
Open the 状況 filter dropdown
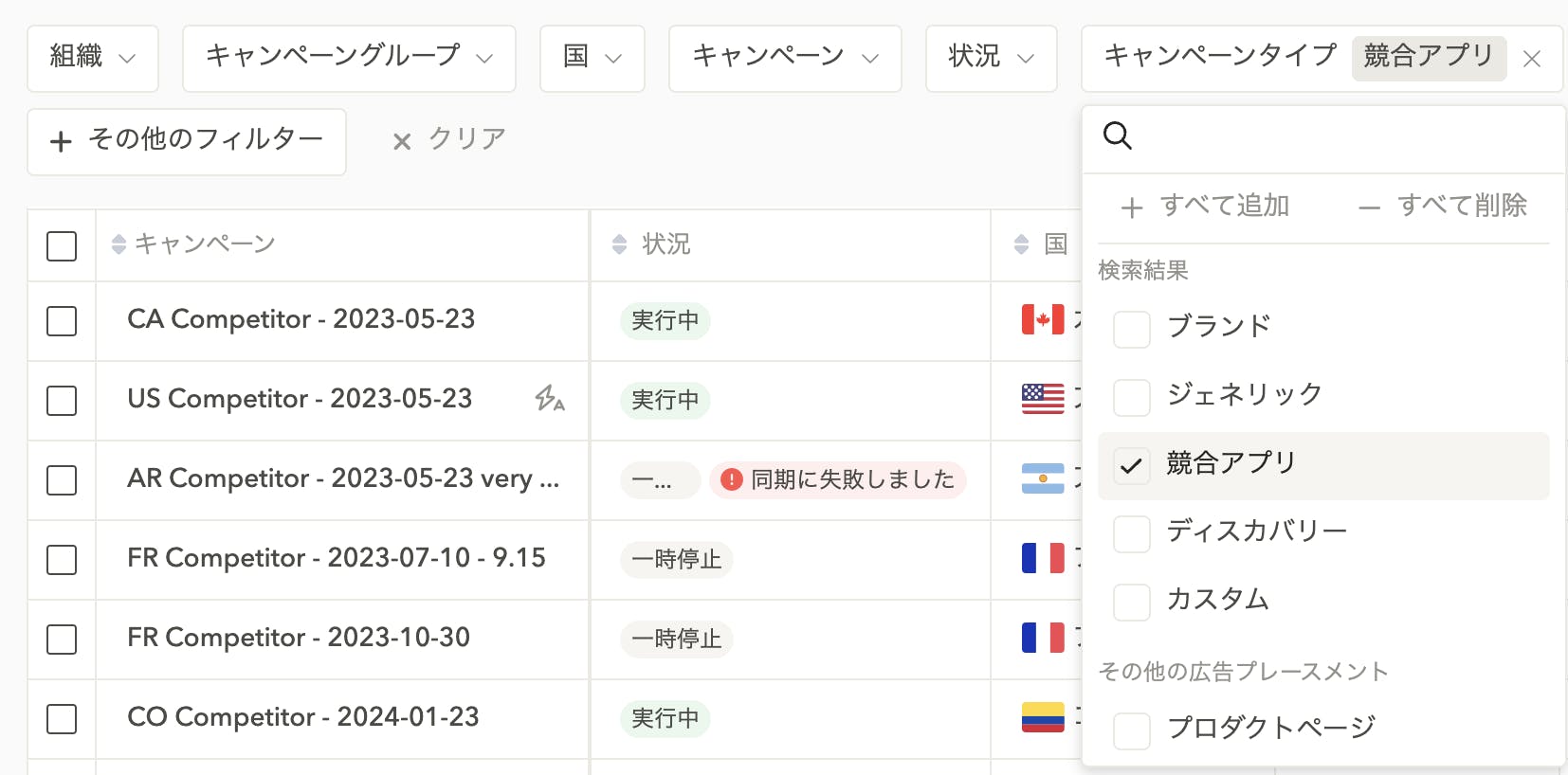point(991,58)
